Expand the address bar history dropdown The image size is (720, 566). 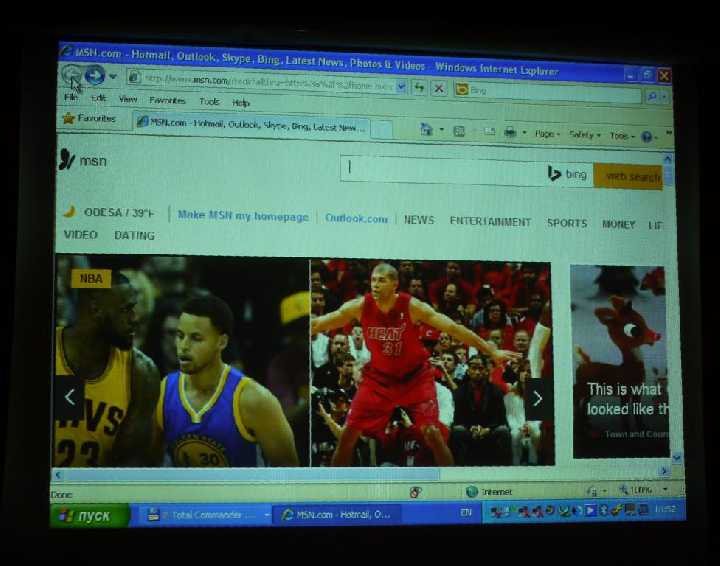pos(401,86)
